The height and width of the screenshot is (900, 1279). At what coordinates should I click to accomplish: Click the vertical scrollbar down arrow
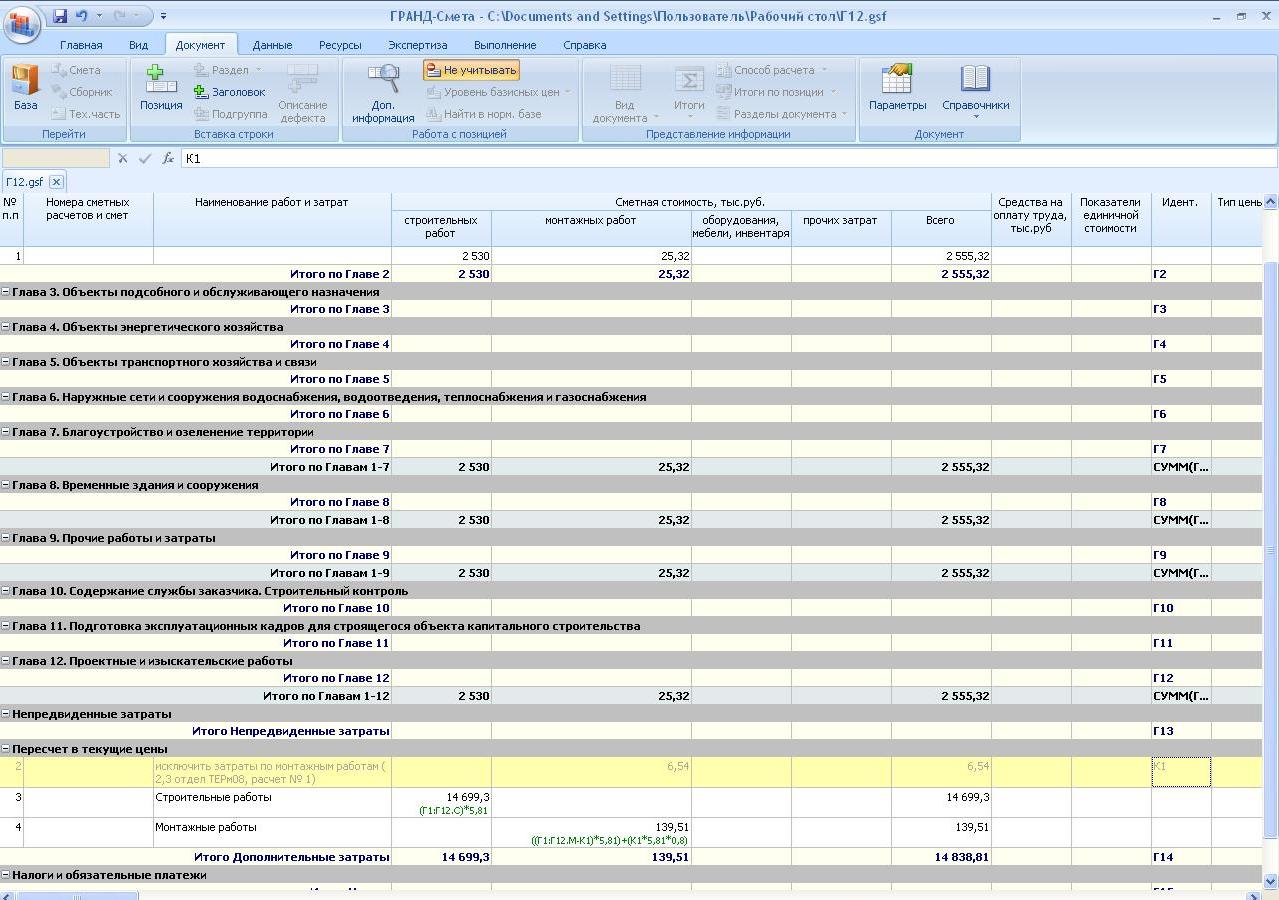pos(1271,881)
